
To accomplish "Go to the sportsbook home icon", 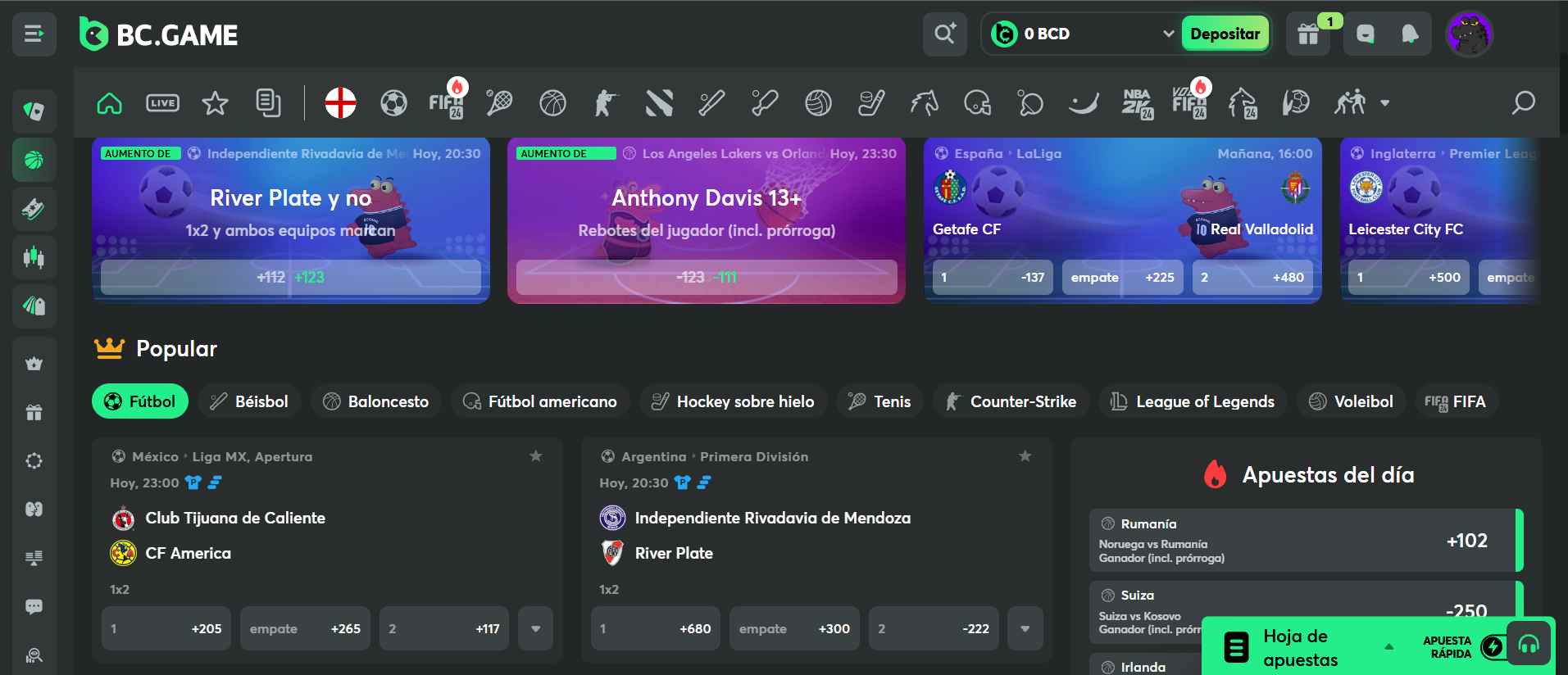I will pos(109,103).
